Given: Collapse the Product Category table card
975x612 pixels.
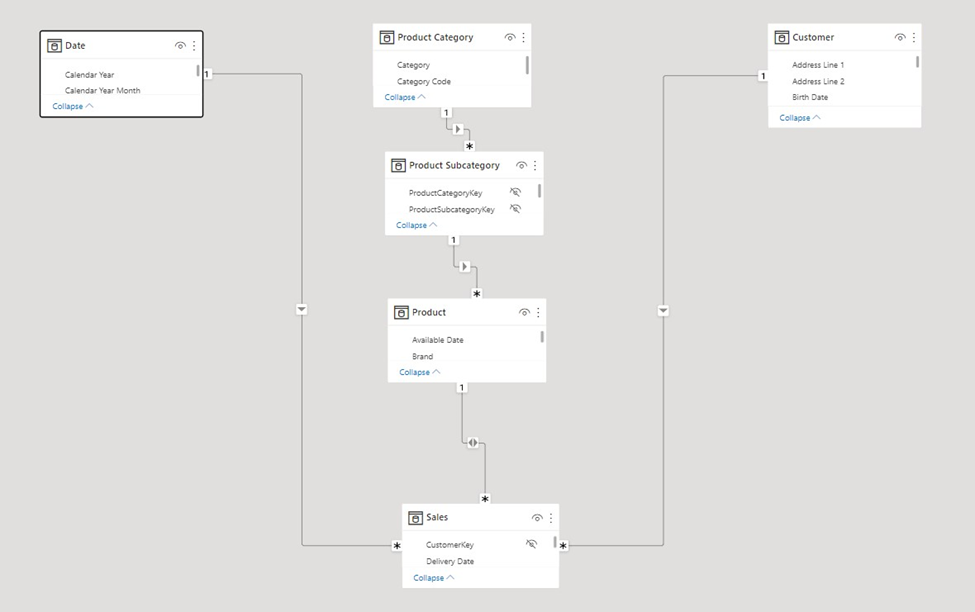Looking at the screenshot, I should click(x=402, y=97).
